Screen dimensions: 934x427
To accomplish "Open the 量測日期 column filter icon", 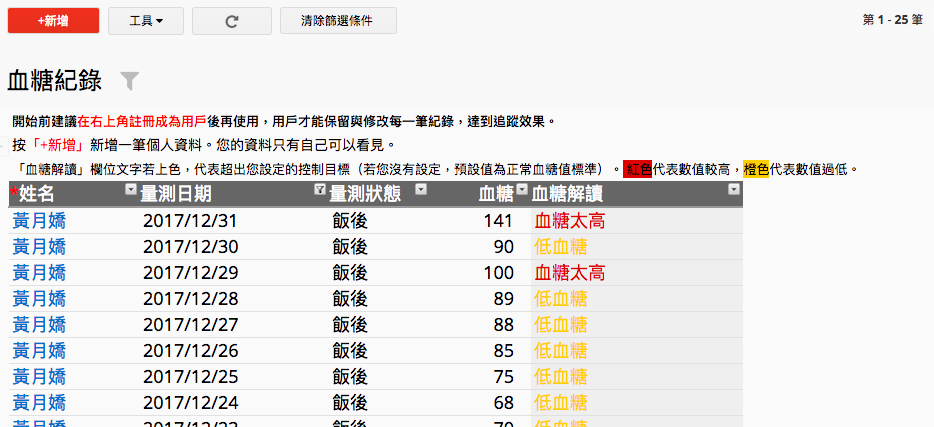I will (319, 190).
